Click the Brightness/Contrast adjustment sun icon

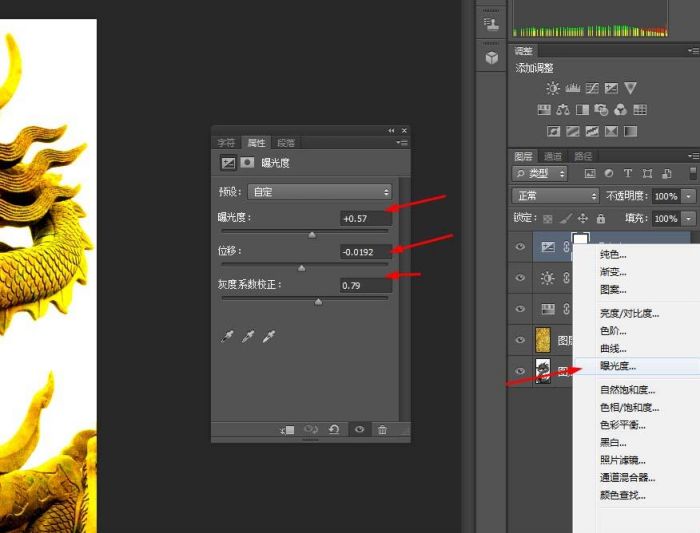[x=553, y=89]
